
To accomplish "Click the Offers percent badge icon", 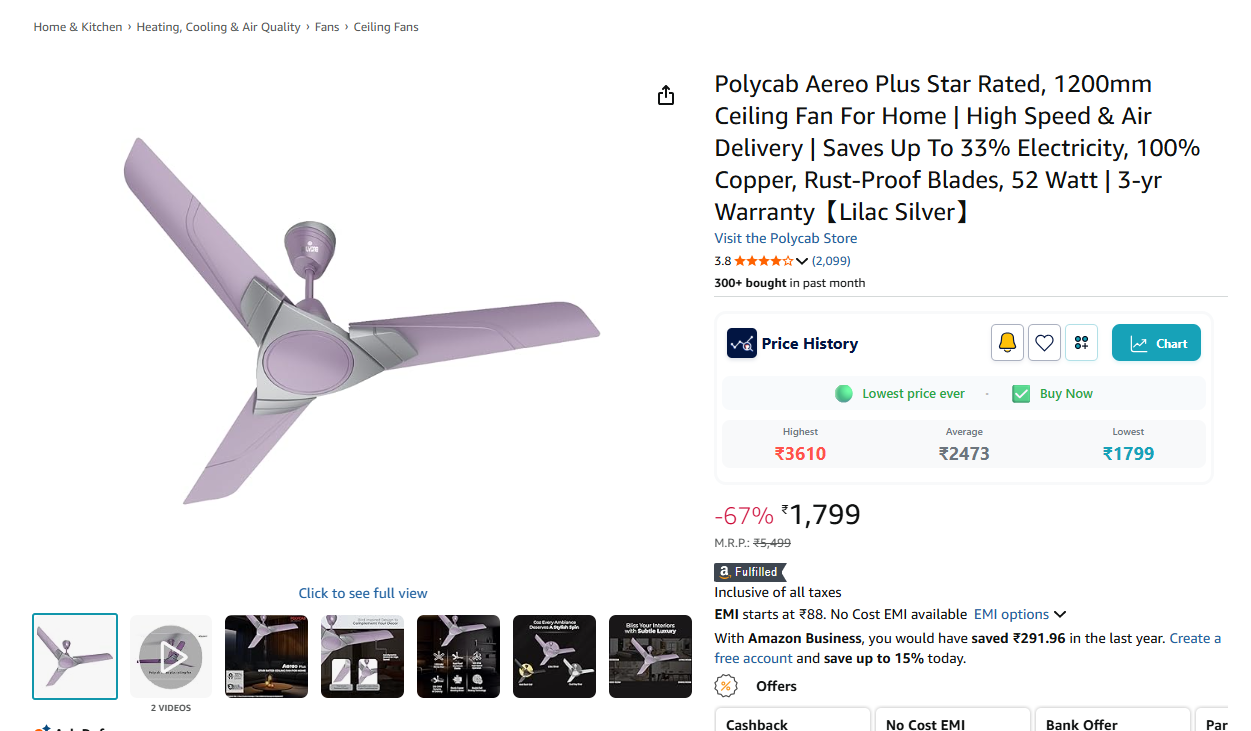I will point(727,686).
